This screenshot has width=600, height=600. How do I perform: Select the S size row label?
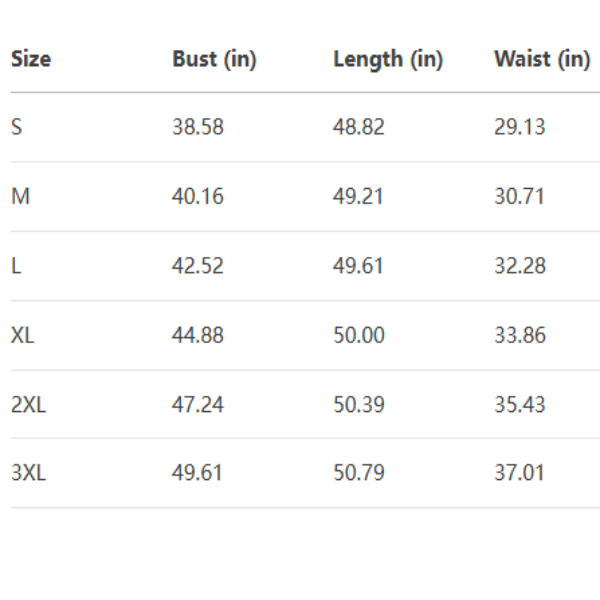click(16, 127)
